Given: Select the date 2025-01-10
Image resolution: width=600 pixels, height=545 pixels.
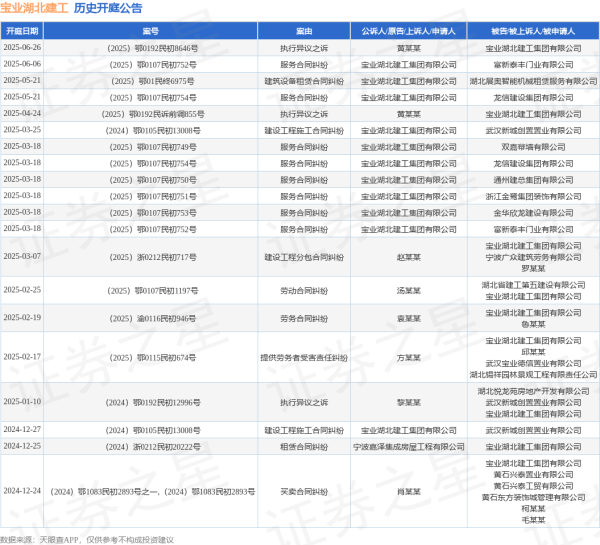Looking at the screenshot, I should coord(22,402).
